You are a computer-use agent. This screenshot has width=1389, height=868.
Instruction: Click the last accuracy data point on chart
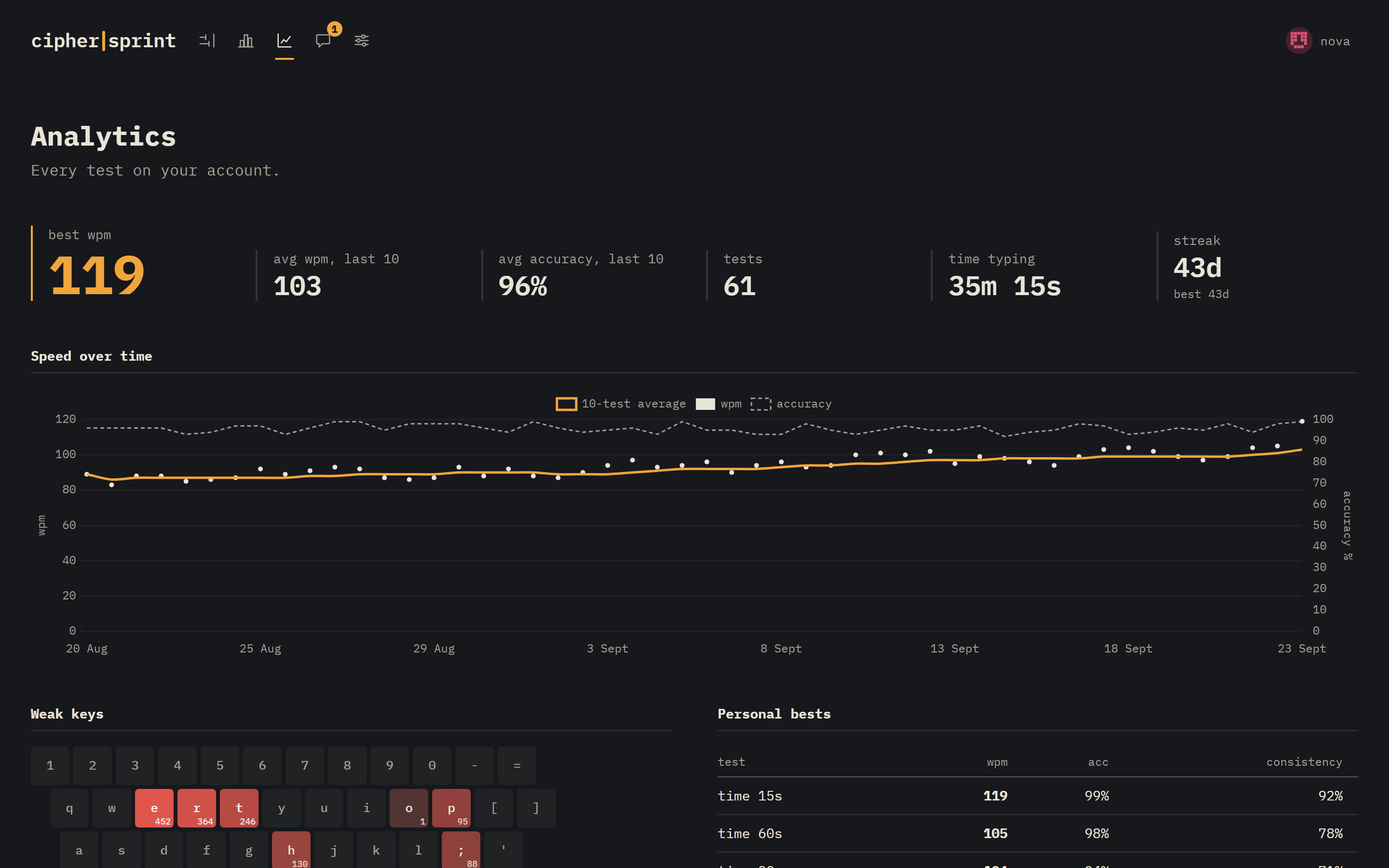(1302, 421)
